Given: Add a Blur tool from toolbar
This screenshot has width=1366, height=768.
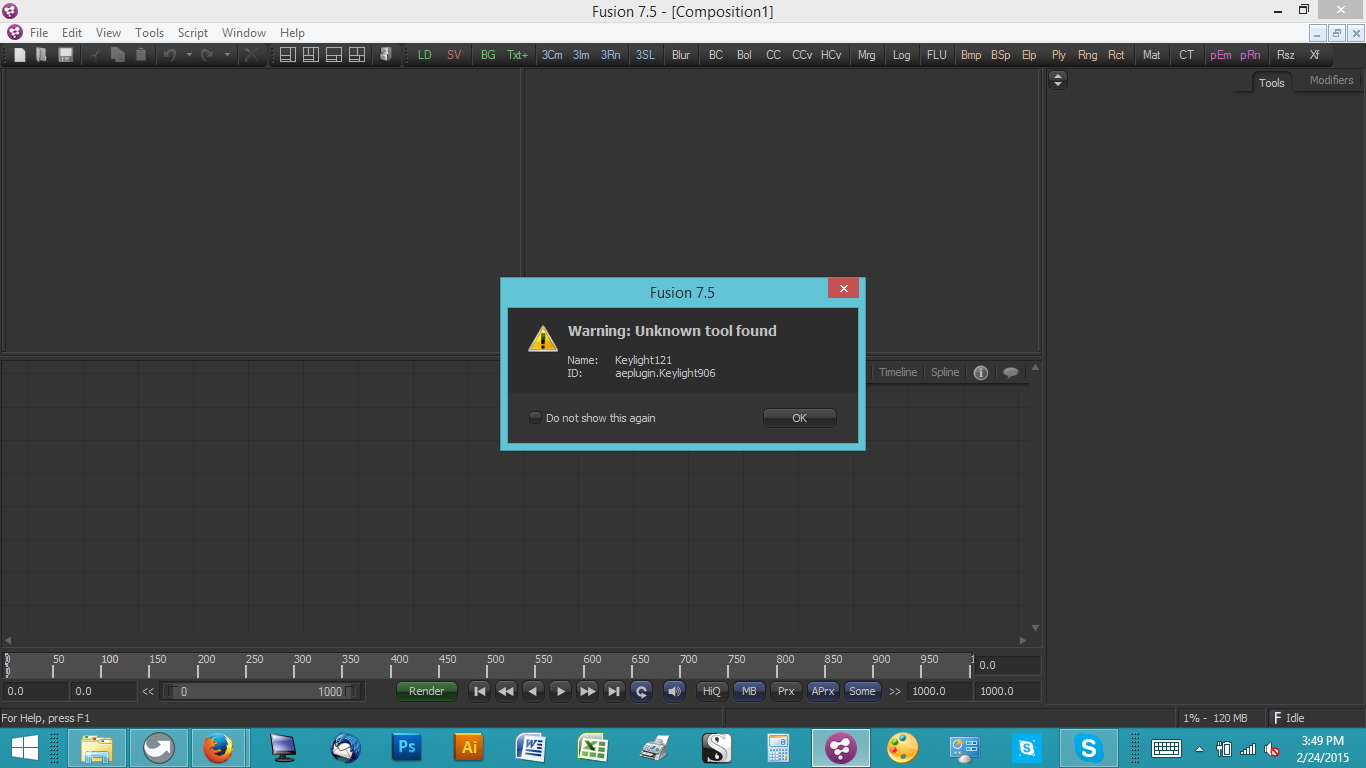Looking at the screenshot, I should [681, 55].
